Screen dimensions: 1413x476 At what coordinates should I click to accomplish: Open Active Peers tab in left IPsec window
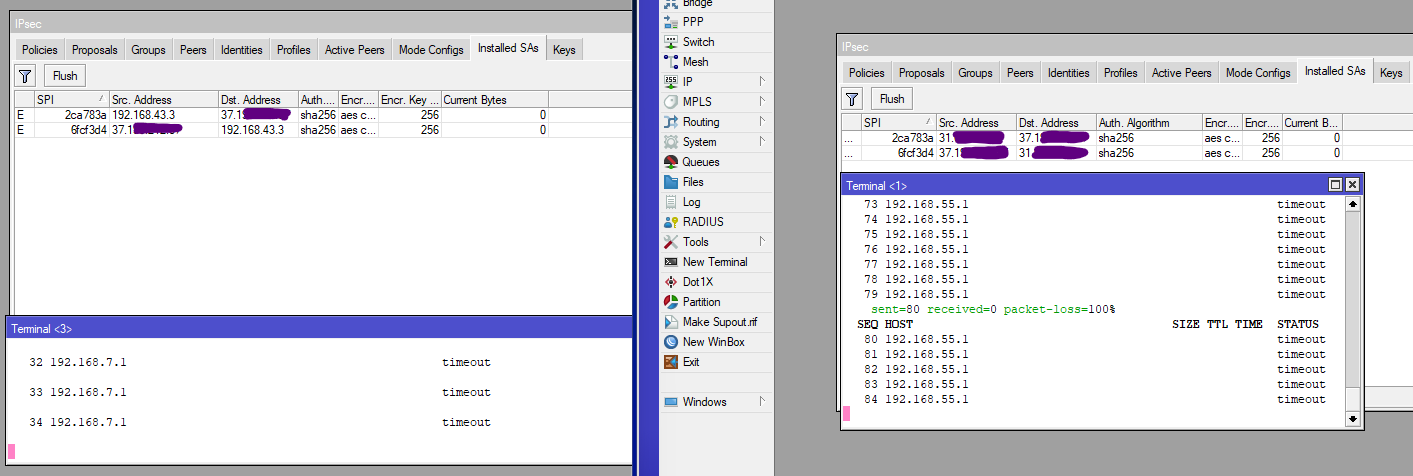[x=355, y=50]
